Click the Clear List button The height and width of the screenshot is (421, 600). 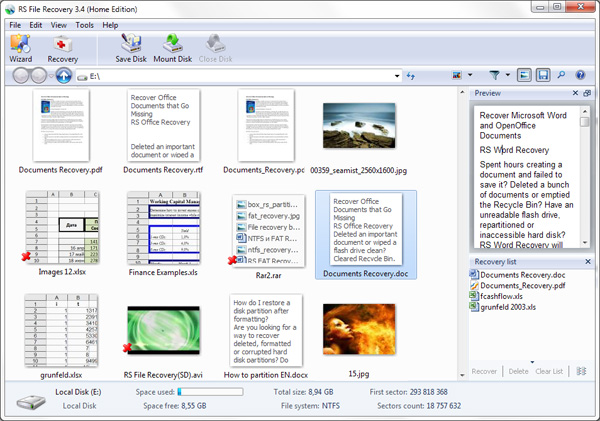549,371
